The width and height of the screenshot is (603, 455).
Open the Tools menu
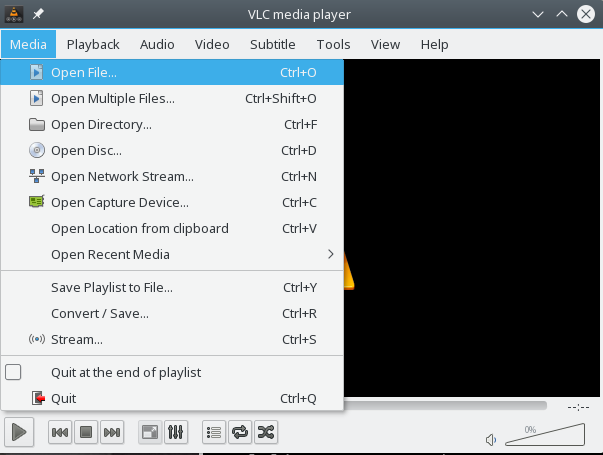pyautogui.click(x=333, y=44)
